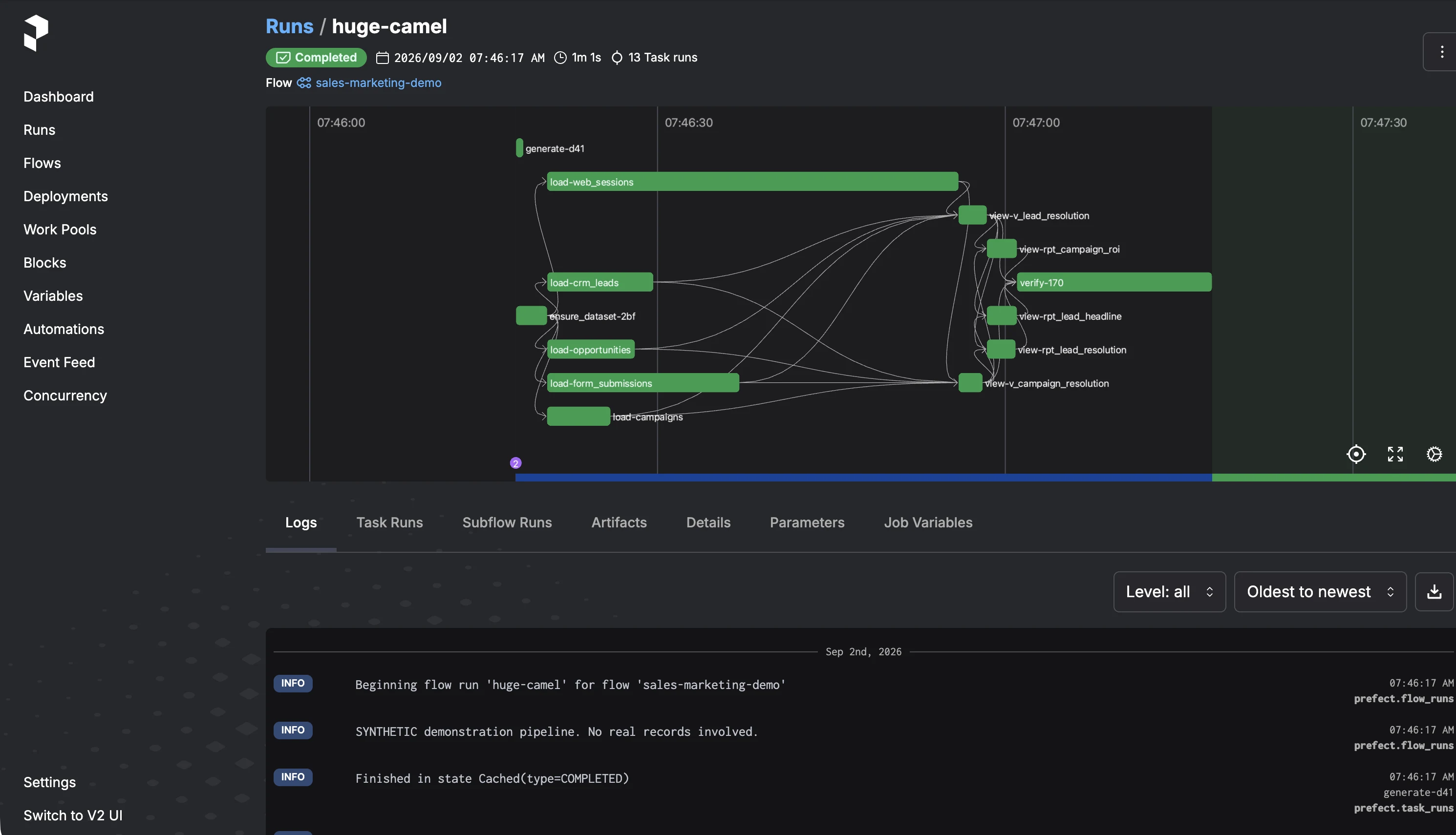Open the sales-marketing-demo flow link
Image resolution: width=1456 pixels, height=835 pixels.
pyautogui.click(x=379, y=83)
